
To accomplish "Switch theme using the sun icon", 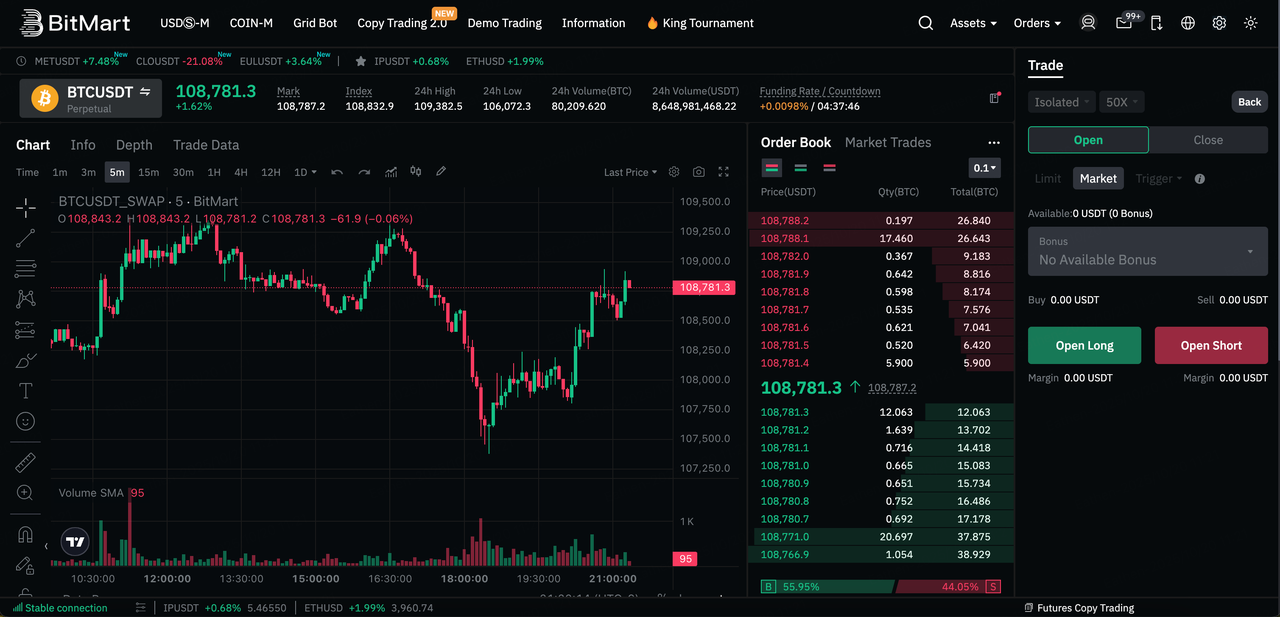I will (x=1251, y=23).
